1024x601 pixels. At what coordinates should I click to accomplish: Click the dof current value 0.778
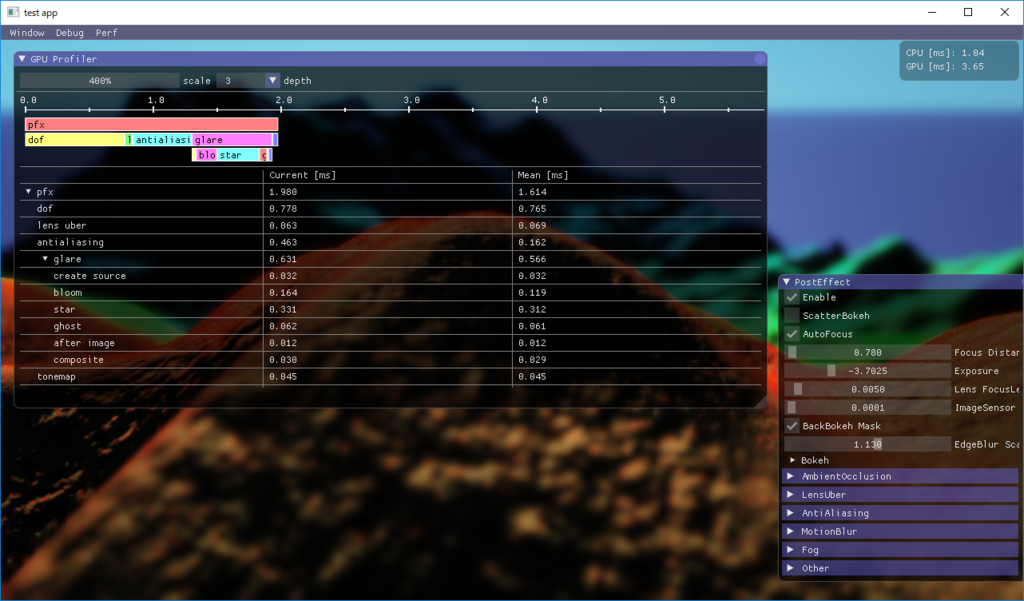click(283, 209)
